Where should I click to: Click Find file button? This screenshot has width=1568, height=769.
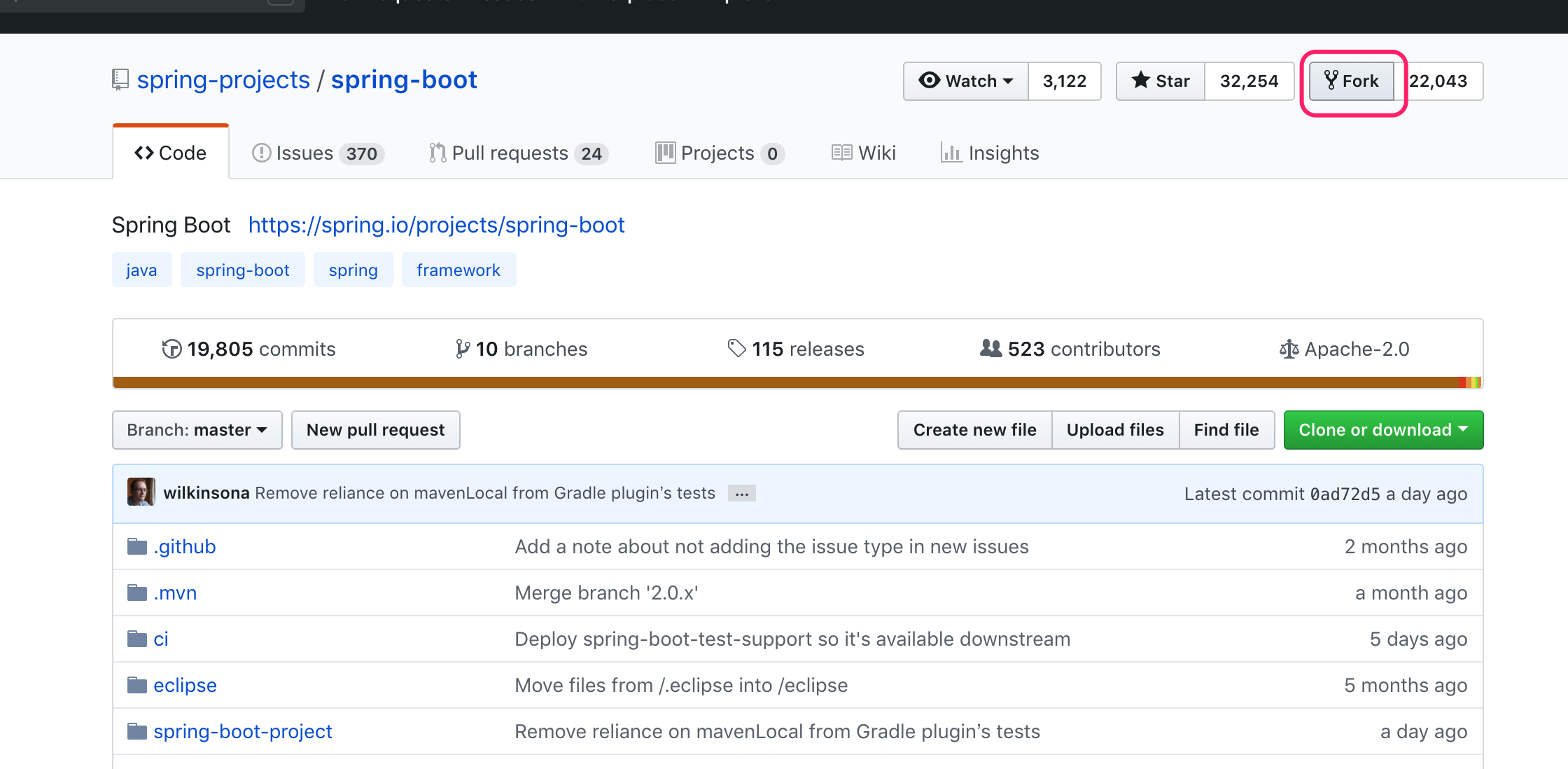(x=1226, y=430)
